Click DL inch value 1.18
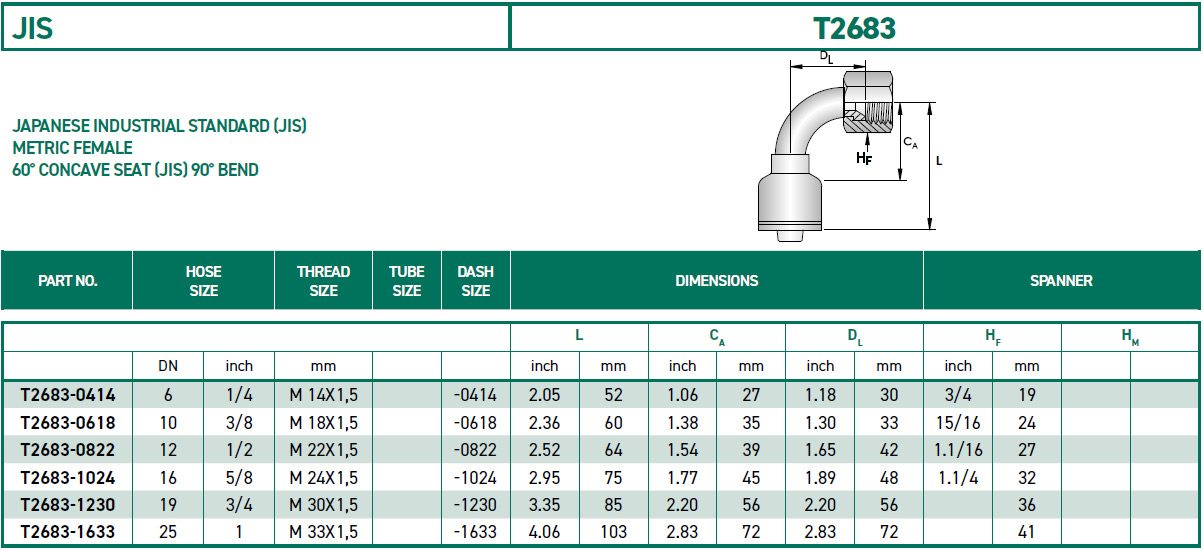Screen dimensions: 1203x551 [820, 395]
